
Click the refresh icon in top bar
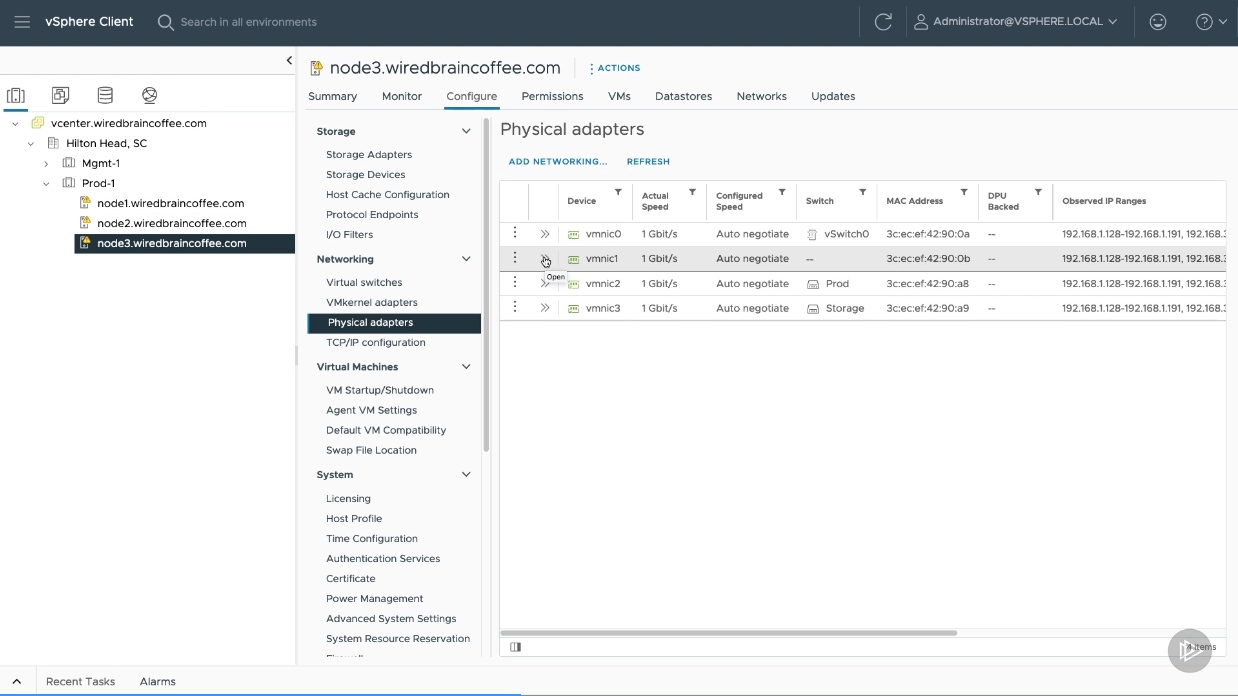point(883,22)
